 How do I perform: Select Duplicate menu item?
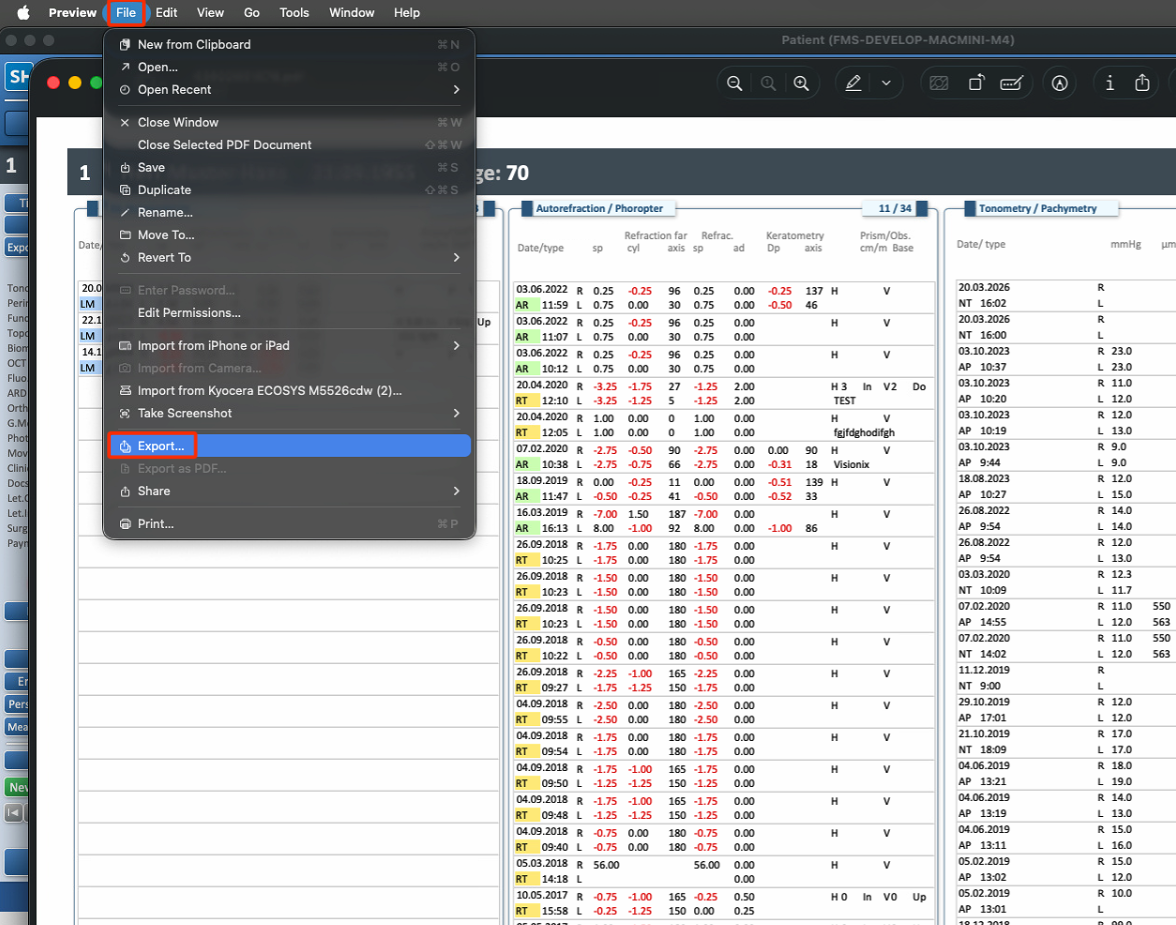pyautogui.click(x=290, y=190)
